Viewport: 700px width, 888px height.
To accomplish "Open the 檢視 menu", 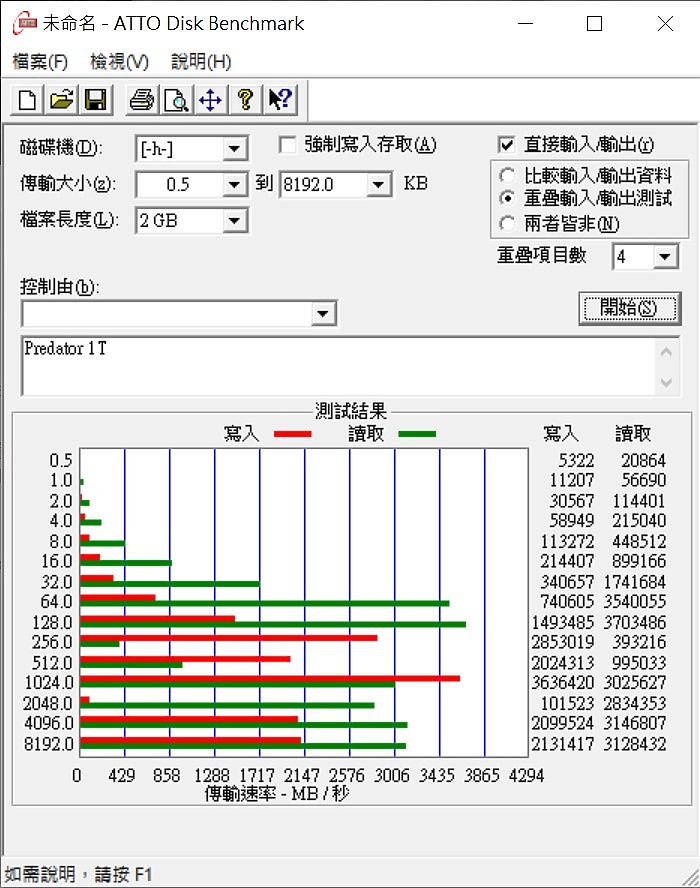I will [119, 61].
